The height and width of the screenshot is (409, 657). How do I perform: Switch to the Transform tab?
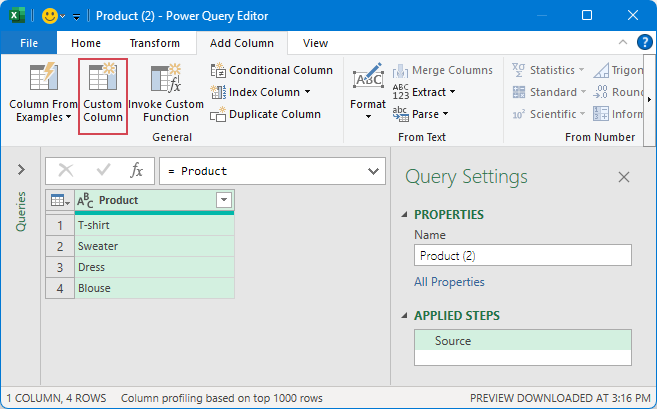(x=155, y=43)
